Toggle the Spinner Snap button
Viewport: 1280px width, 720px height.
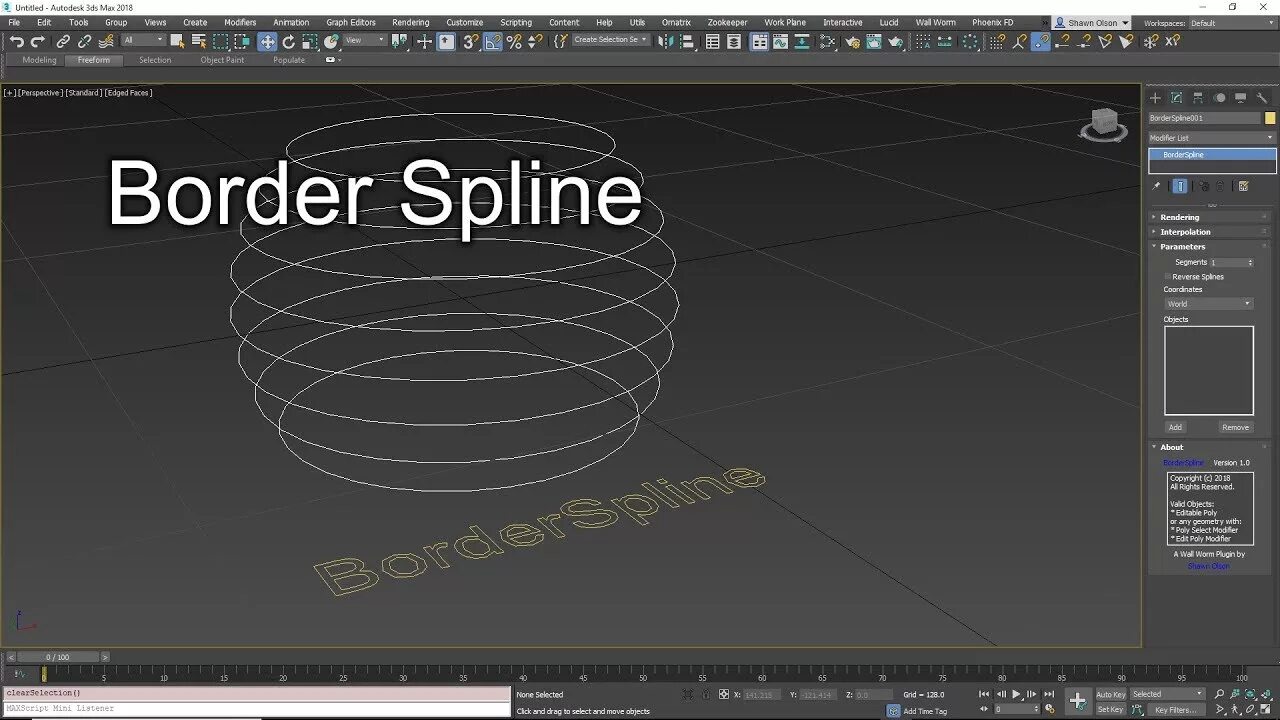[x=535, y=41]
